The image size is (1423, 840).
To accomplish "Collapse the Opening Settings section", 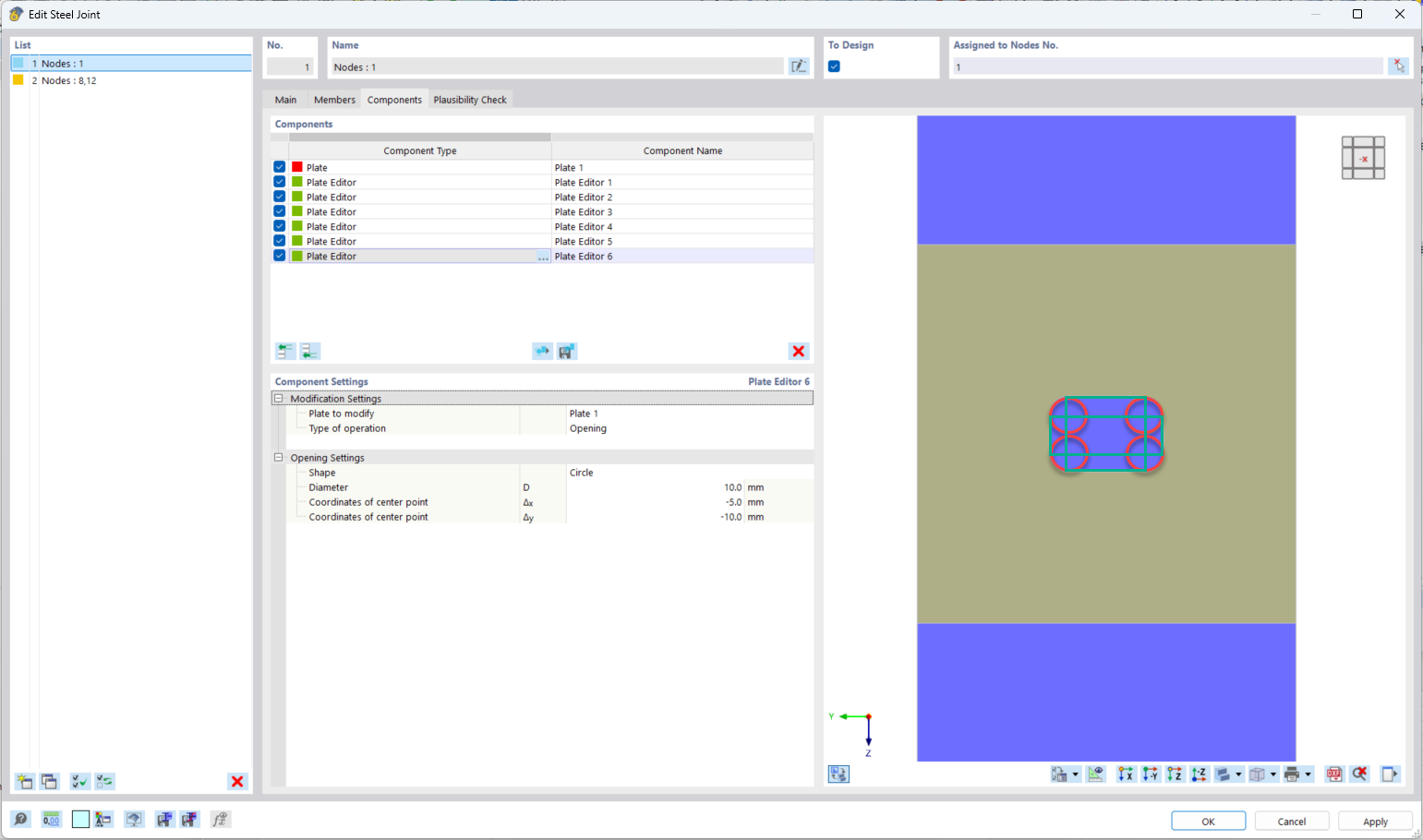I will tap(278, 458).
